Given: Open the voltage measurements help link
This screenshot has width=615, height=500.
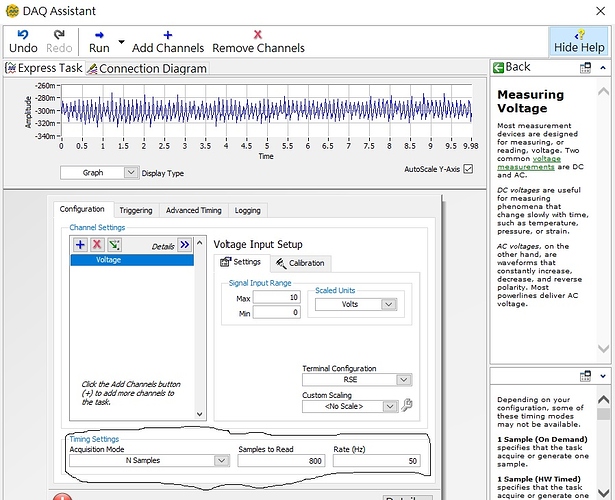Looking at the screenshot, I should click(529, 163).
